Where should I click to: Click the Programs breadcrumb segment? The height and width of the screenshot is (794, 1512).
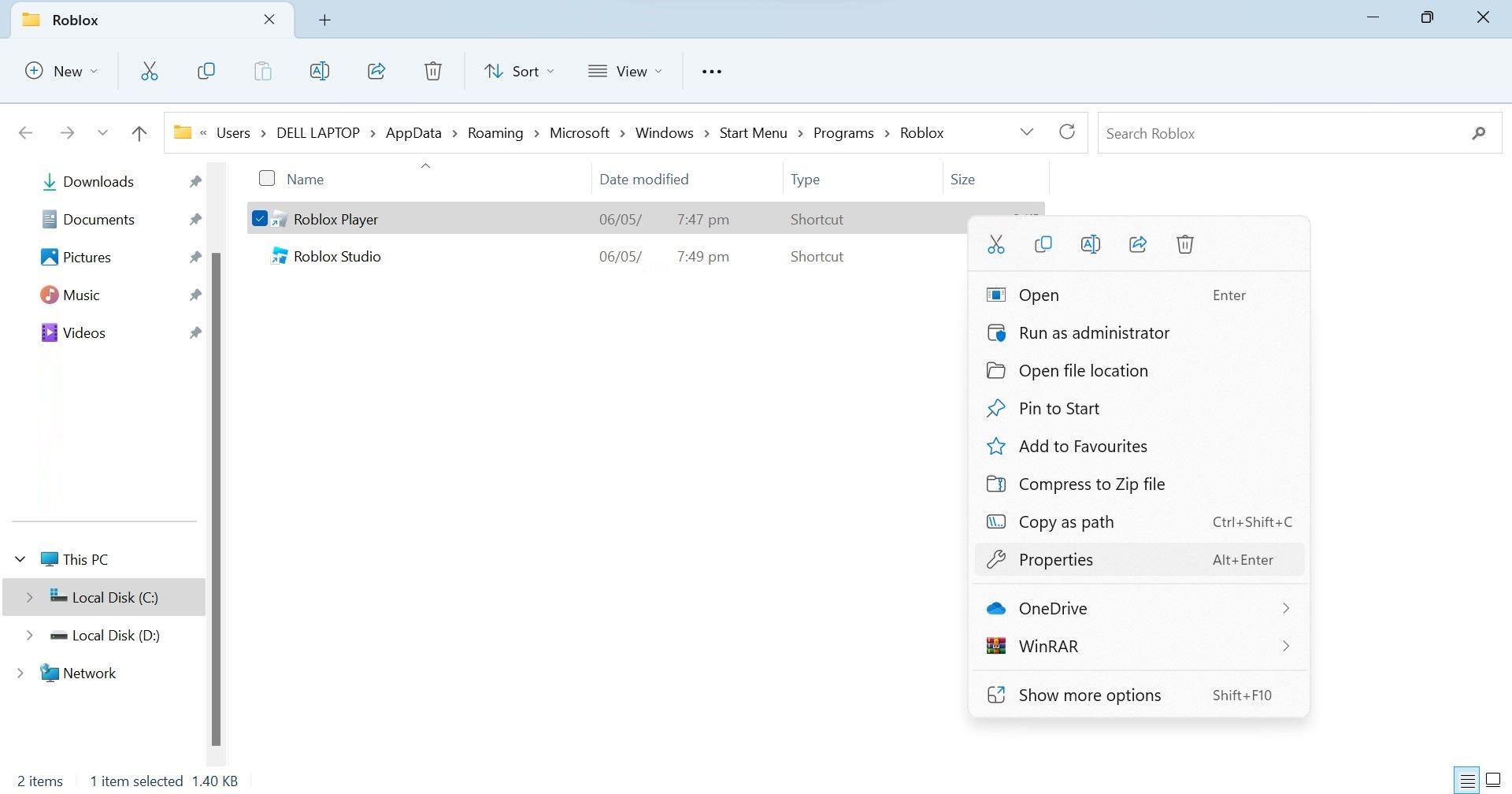coord(843,133)
